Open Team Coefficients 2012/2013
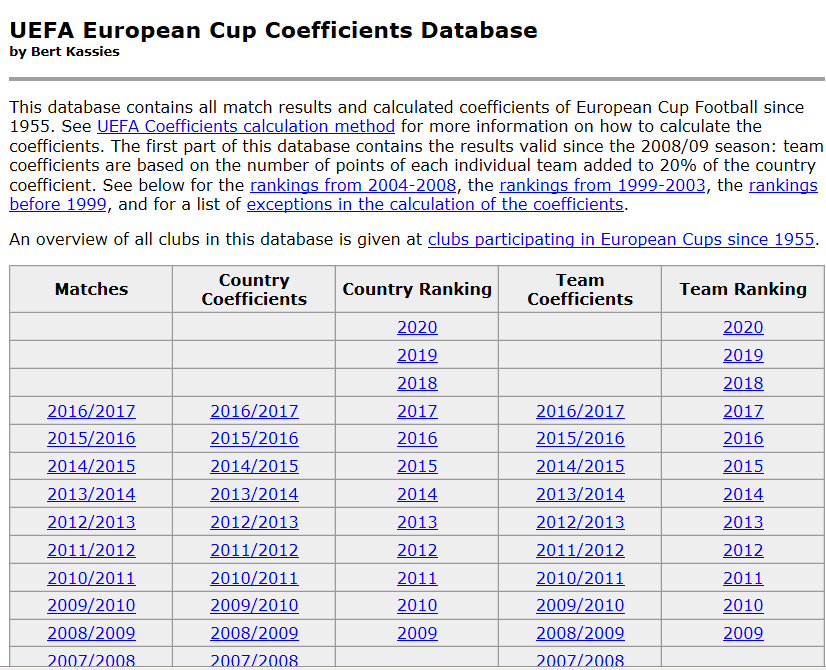Screen dimensions: 826x670 pyautogui.click(x=581, y=522)
